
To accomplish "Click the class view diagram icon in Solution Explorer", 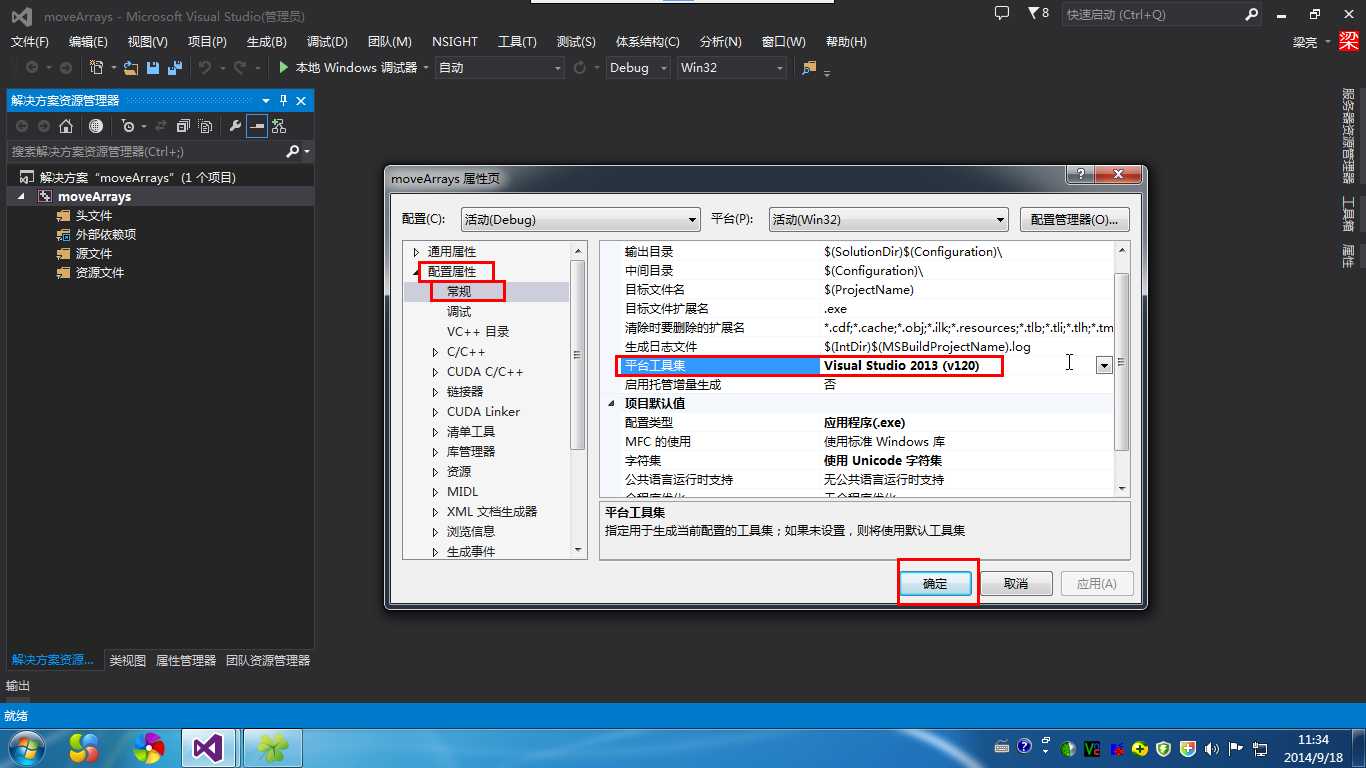I will coord(279,126).
